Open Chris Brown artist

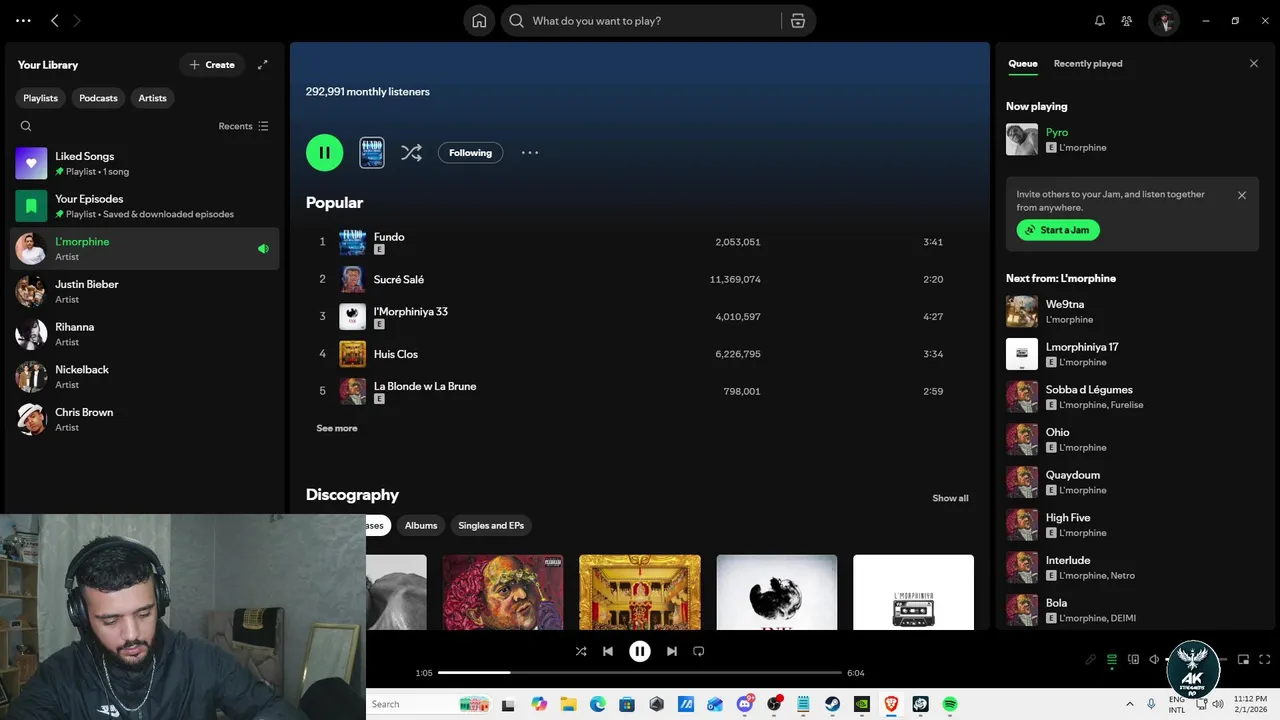[x=145, y=419]
